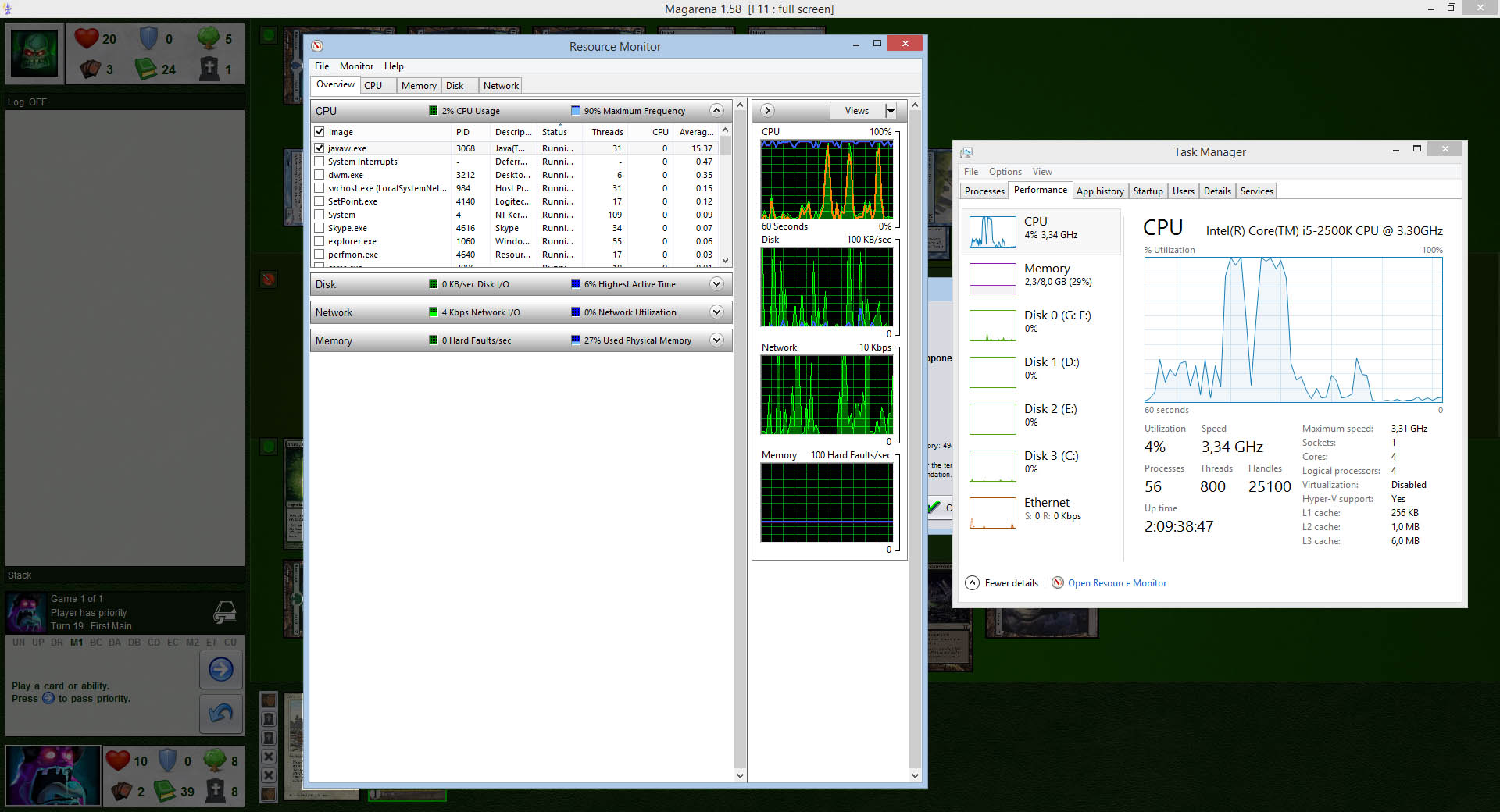1500x812 pixels.
Task: Toggle the Image column select-all checkbox
Action: tap(319, 132)
